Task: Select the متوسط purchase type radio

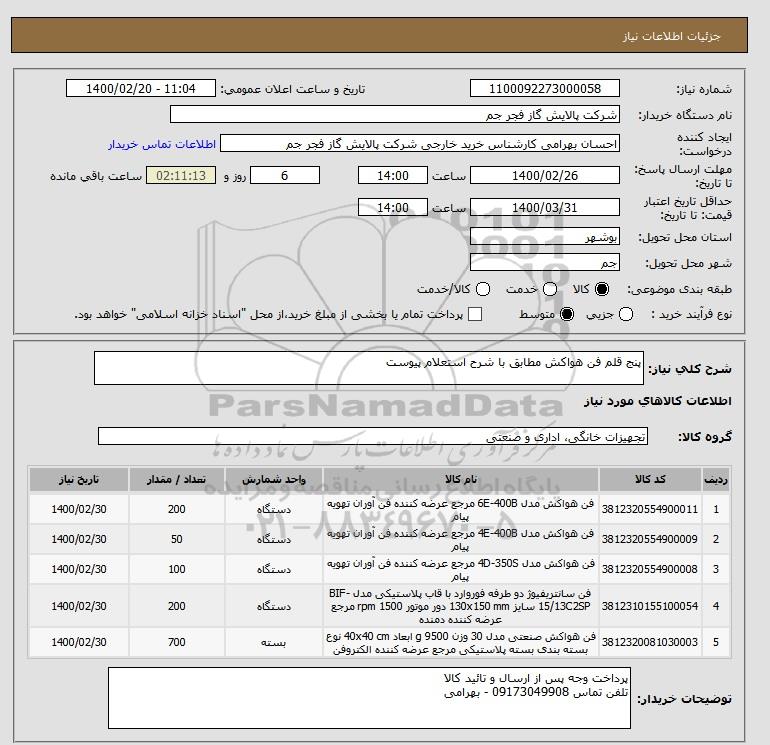Action: [567, 314]
